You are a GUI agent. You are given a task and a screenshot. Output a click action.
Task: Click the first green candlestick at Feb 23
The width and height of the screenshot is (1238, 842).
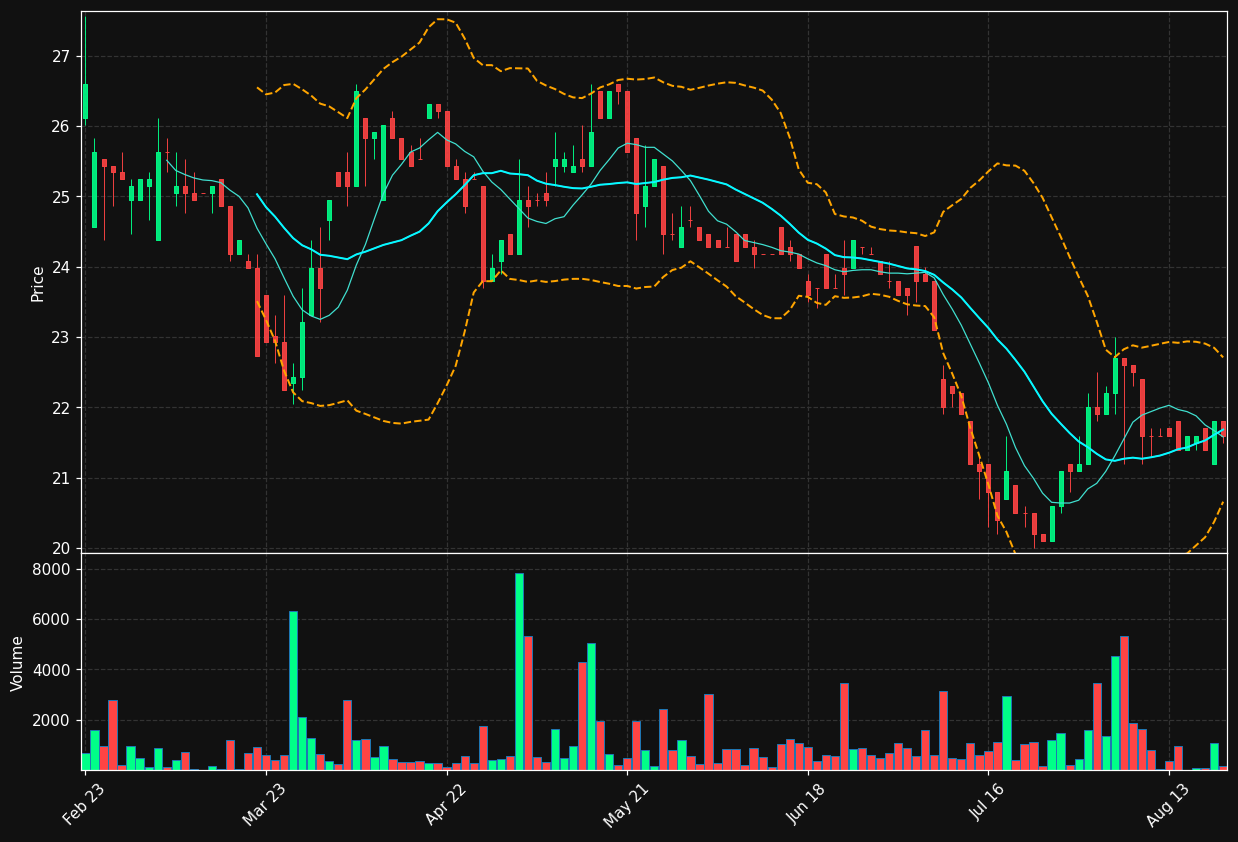[85, 101]
